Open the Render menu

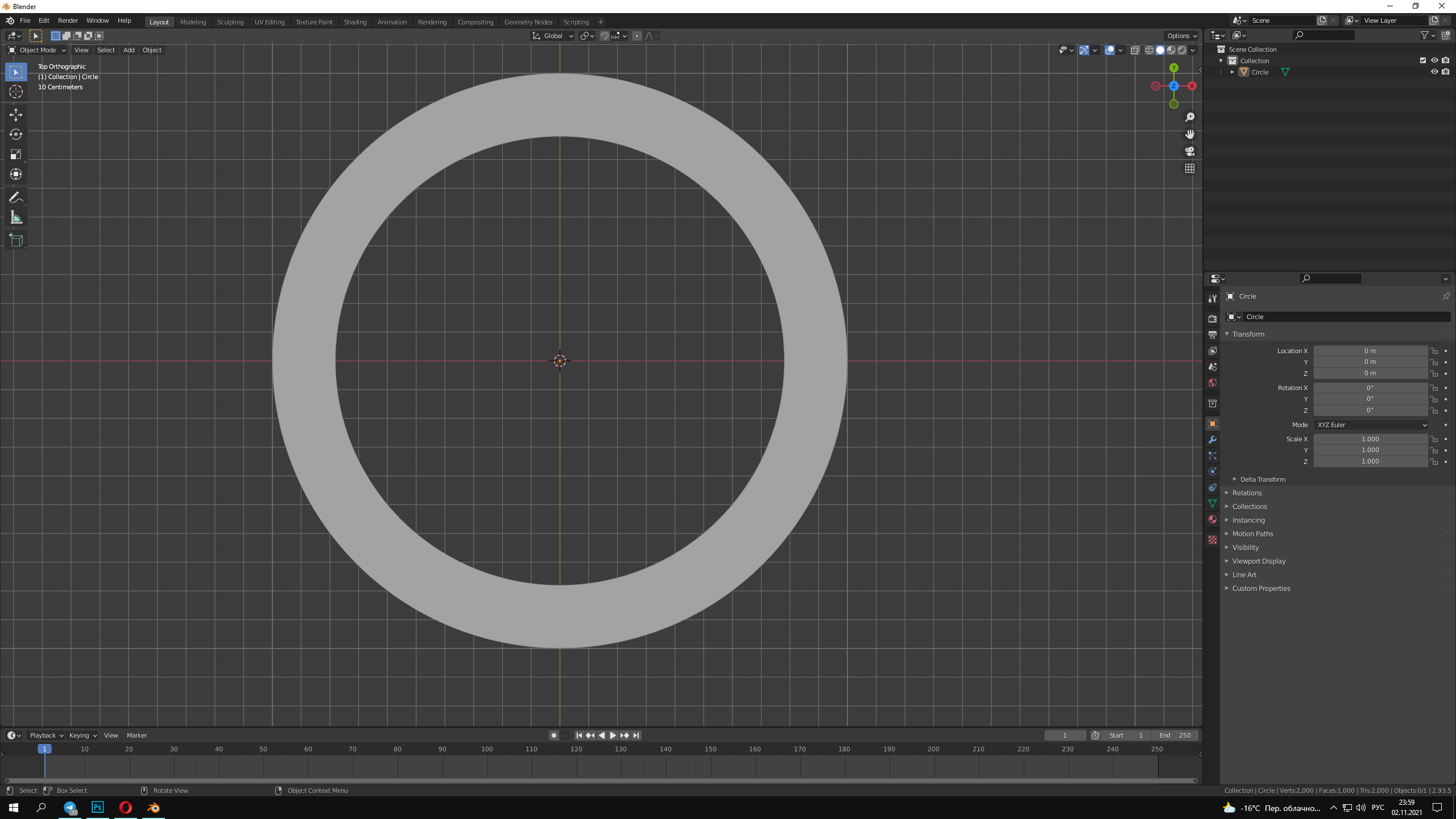[x=68, y=20]
